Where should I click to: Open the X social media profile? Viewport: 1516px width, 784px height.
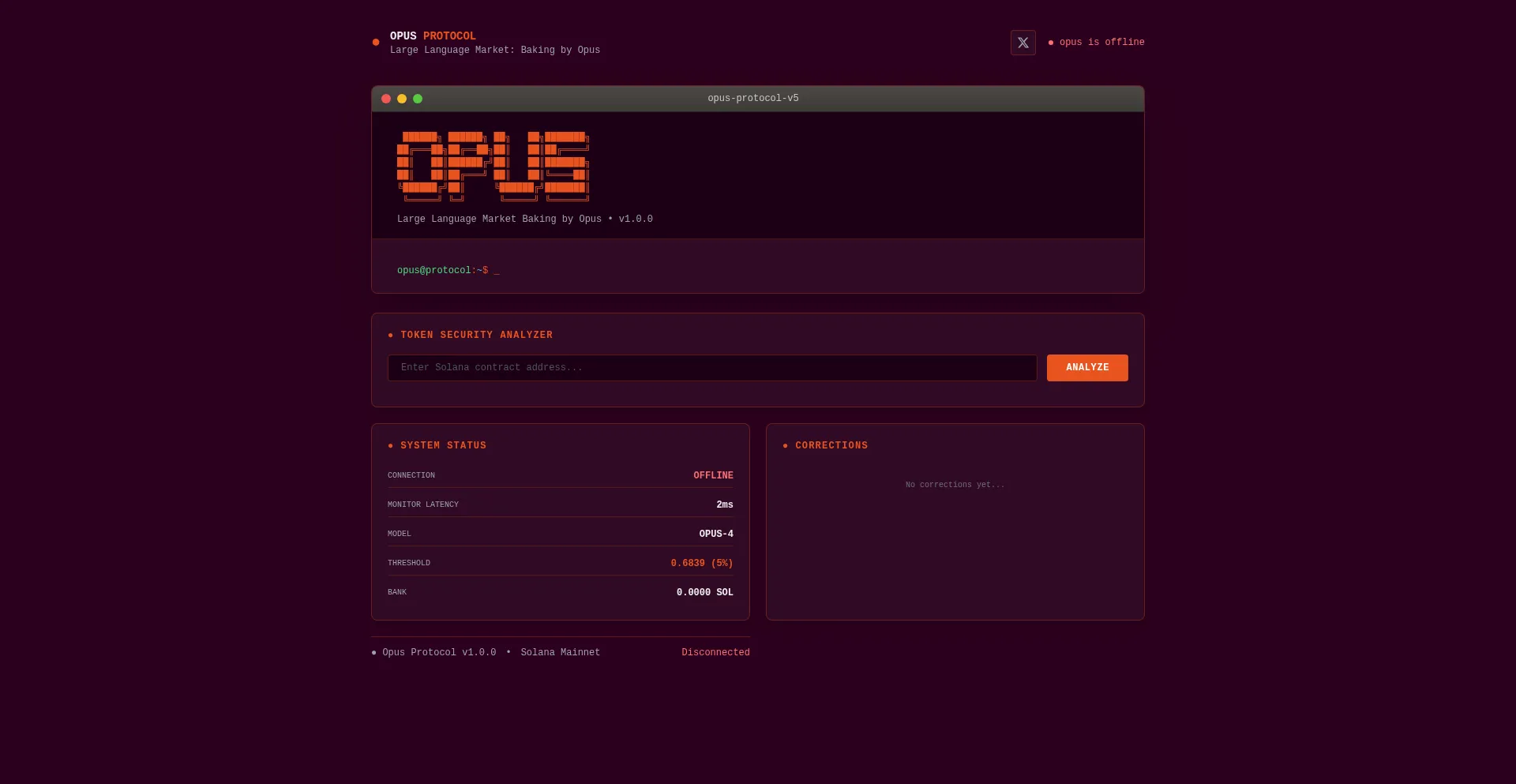click(x=1023, y=42)
